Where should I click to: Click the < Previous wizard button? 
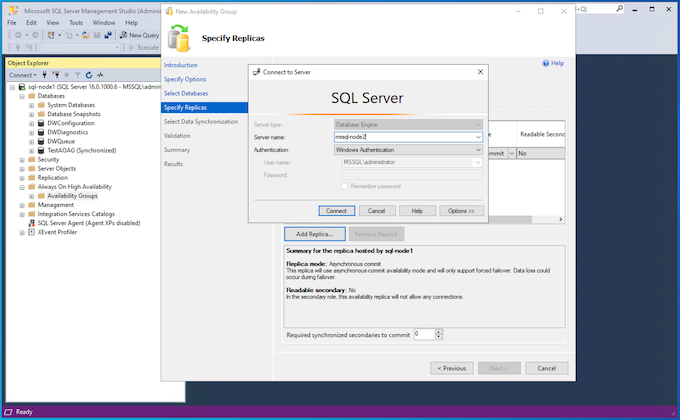coord(452,368)
